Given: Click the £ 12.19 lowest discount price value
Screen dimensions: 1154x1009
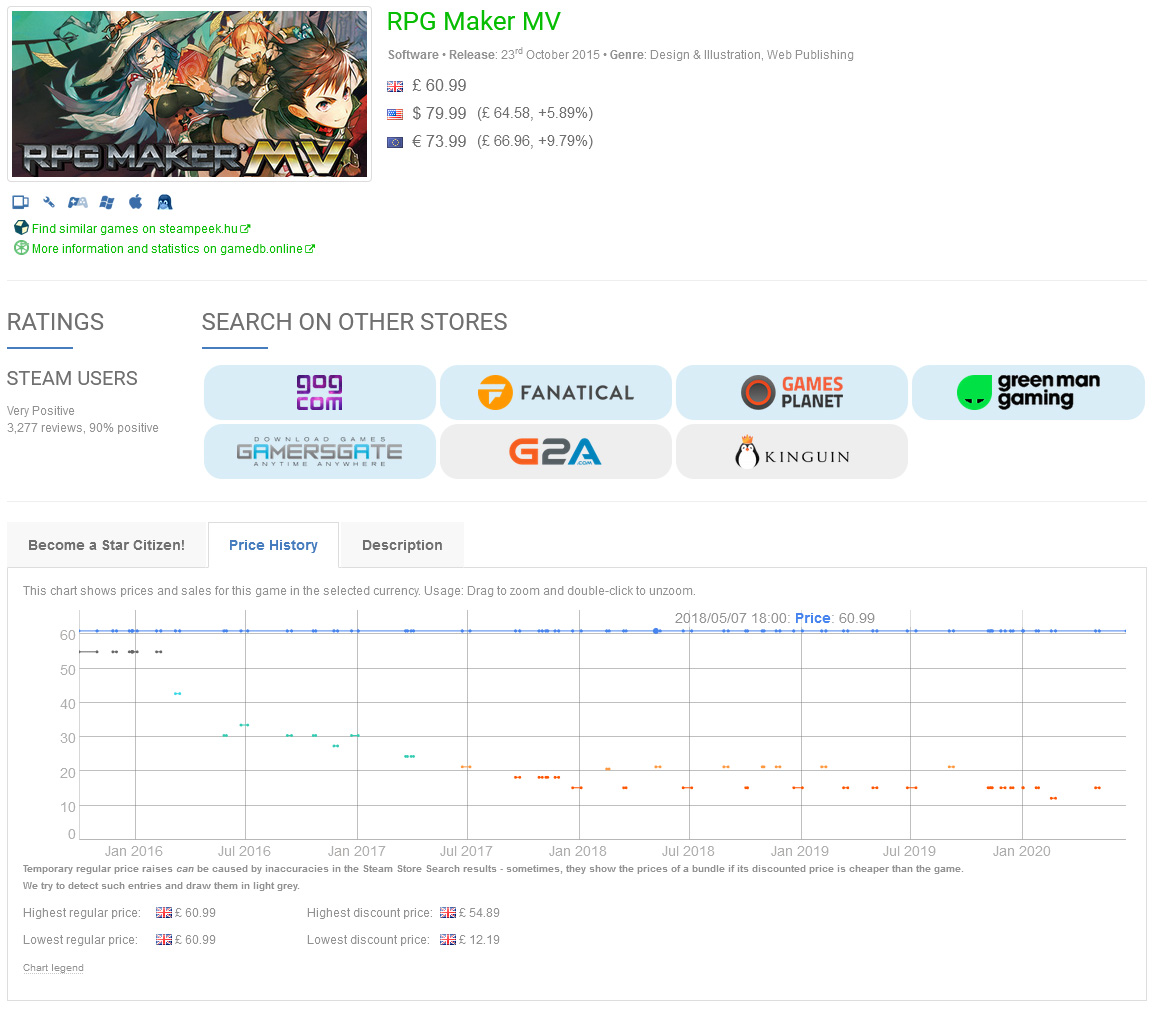Looking at the screenshot, I should click(479, 940).
